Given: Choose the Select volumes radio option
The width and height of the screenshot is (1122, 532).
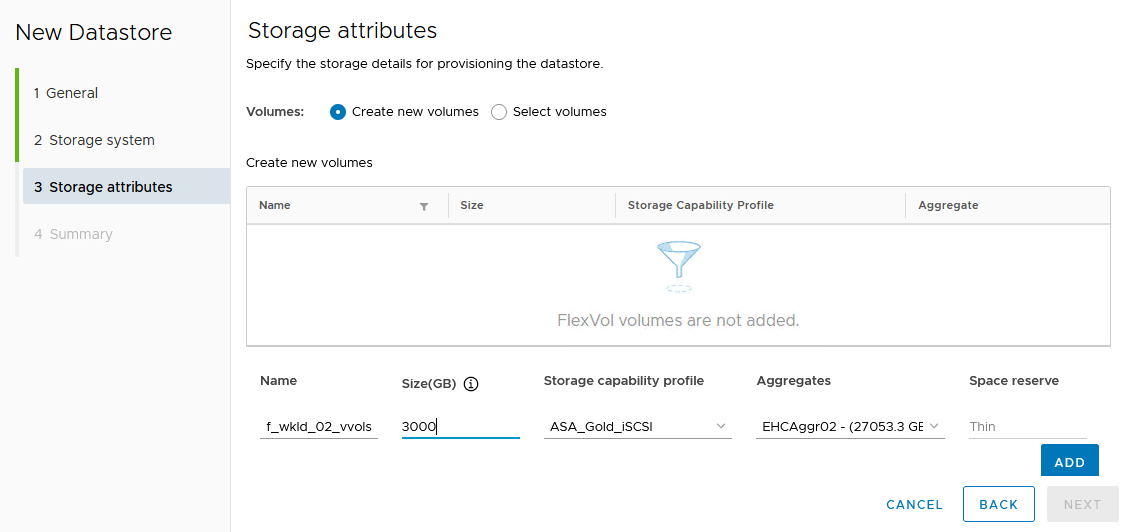Looking at the screenshot, I should (x=499, y=112).
